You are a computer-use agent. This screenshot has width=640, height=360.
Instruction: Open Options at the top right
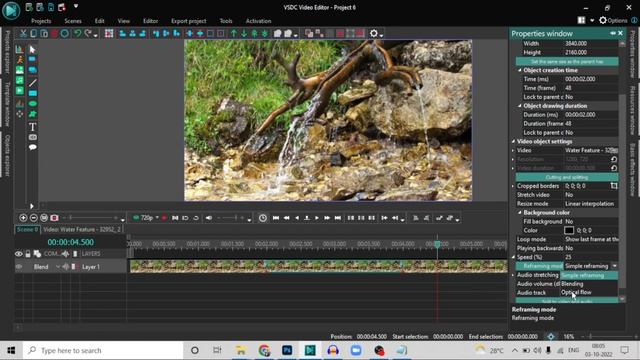click(x=613, y=20)
